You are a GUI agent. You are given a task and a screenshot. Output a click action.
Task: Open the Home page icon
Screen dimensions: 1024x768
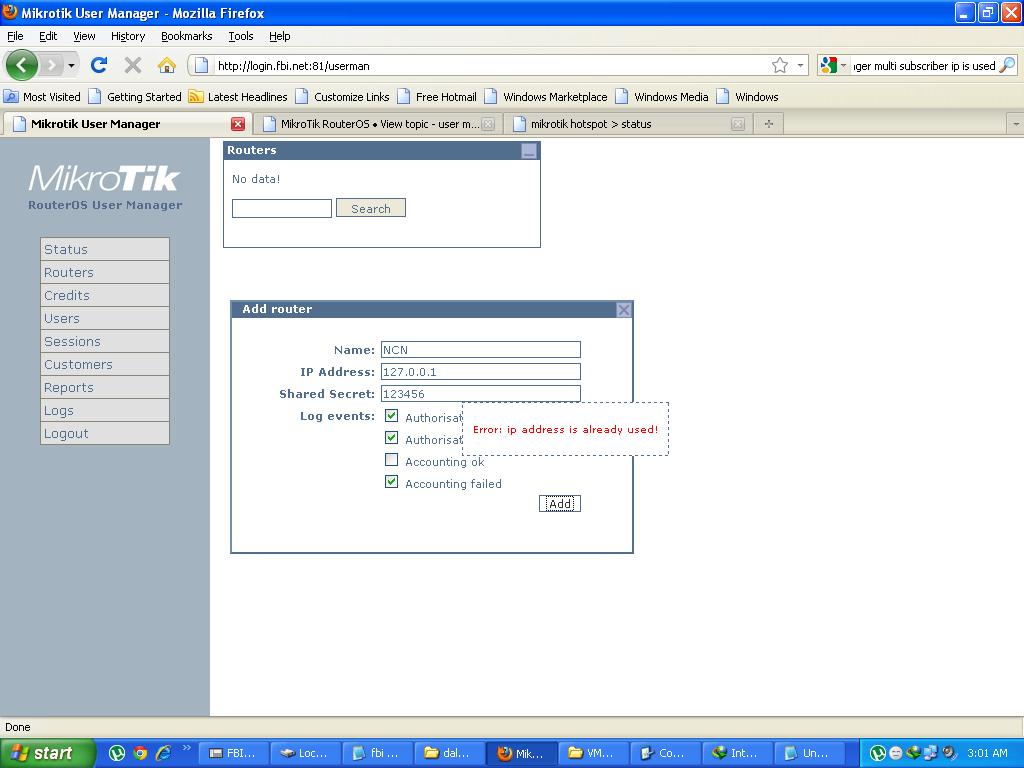pos(167,65)
